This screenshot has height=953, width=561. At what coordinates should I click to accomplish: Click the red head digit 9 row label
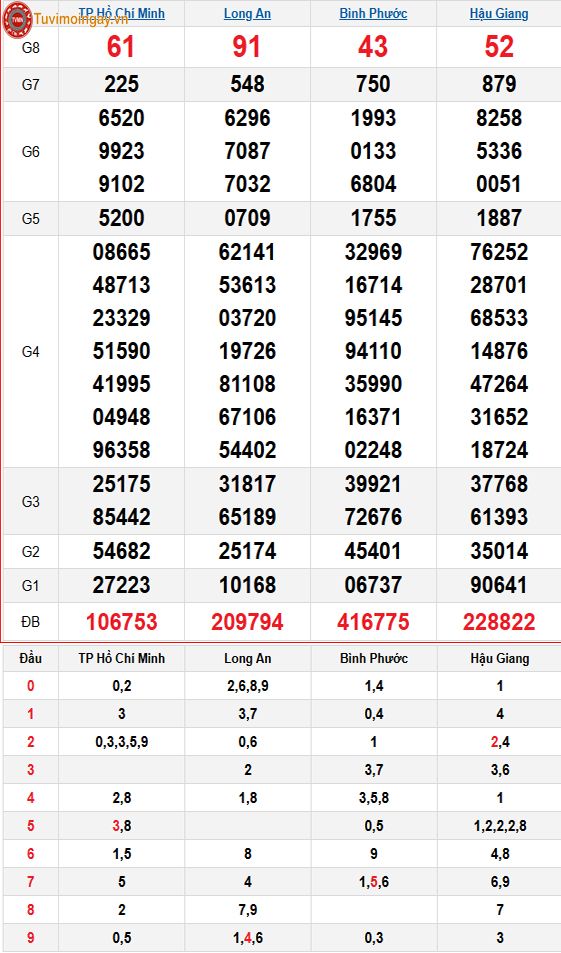click(30, 938)
